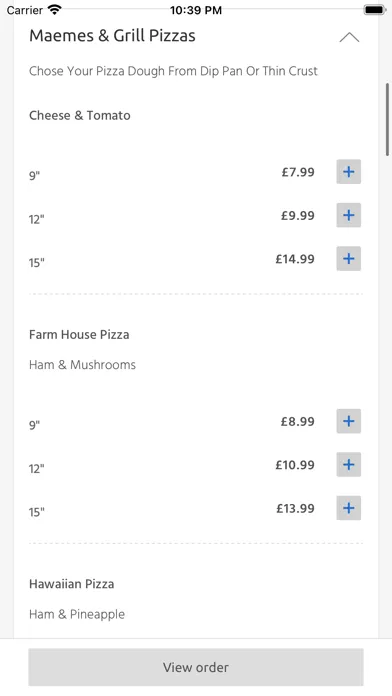Tap the £7.99 price label
Image resolution: width=392 pixels, height=696 pixels.
pos(298,172)
